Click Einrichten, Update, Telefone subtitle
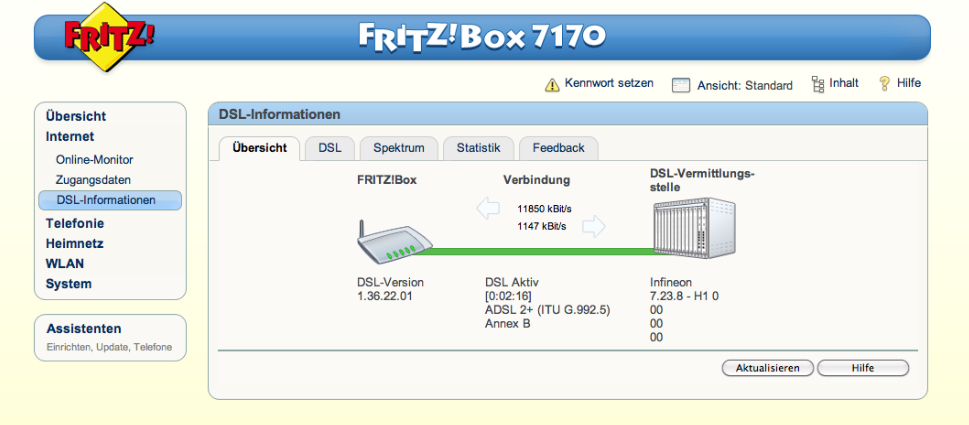969x425 pixels. click(x=109, y=347)
